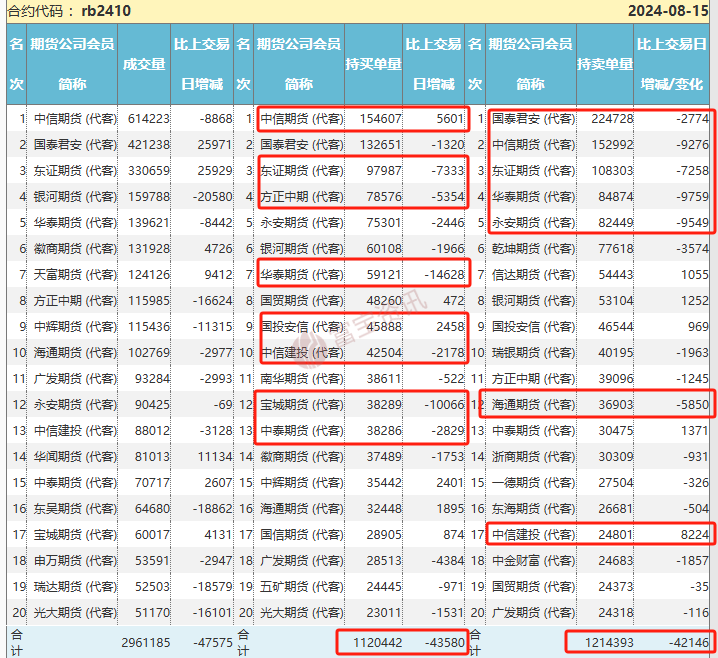The width and height of the screenshot is (718, 658).
Task: Click short position value 82449
Action: 616,223
